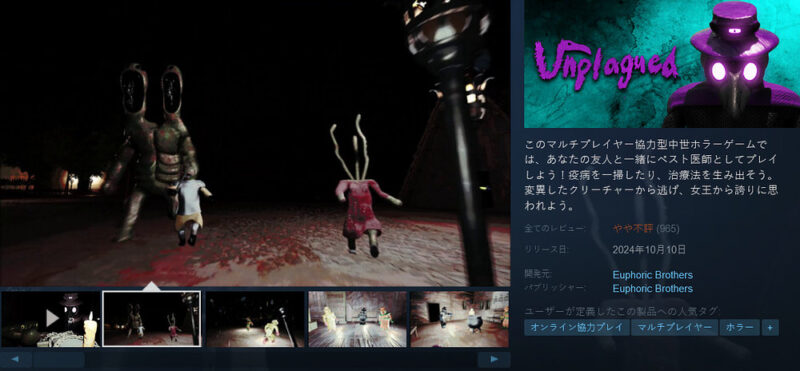Click the main screenshot to enlarge

(255, 143)
